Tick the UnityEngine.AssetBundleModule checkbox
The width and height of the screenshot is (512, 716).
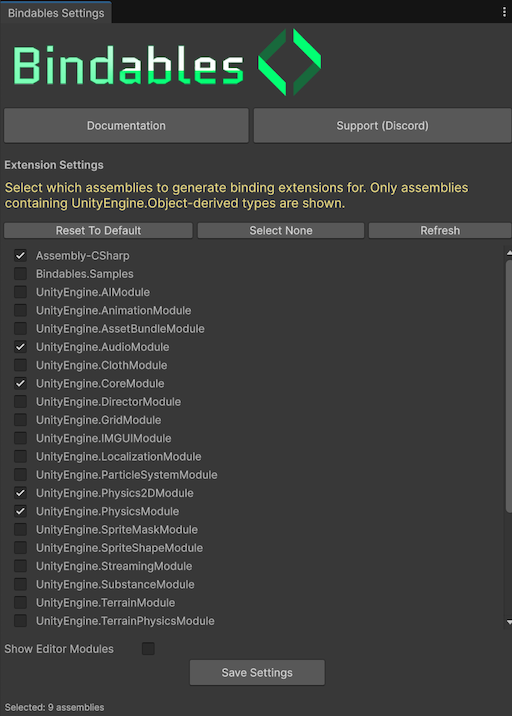pos(20,328)
